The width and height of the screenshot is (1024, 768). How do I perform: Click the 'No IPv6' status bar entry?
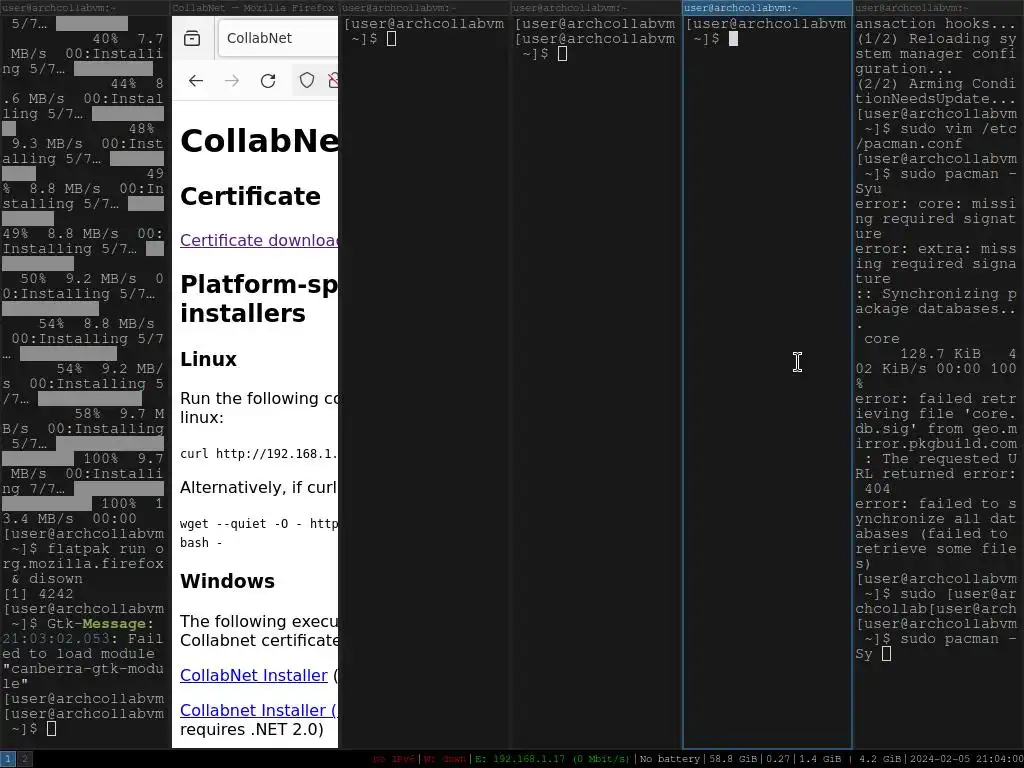(x=394, y=759)
